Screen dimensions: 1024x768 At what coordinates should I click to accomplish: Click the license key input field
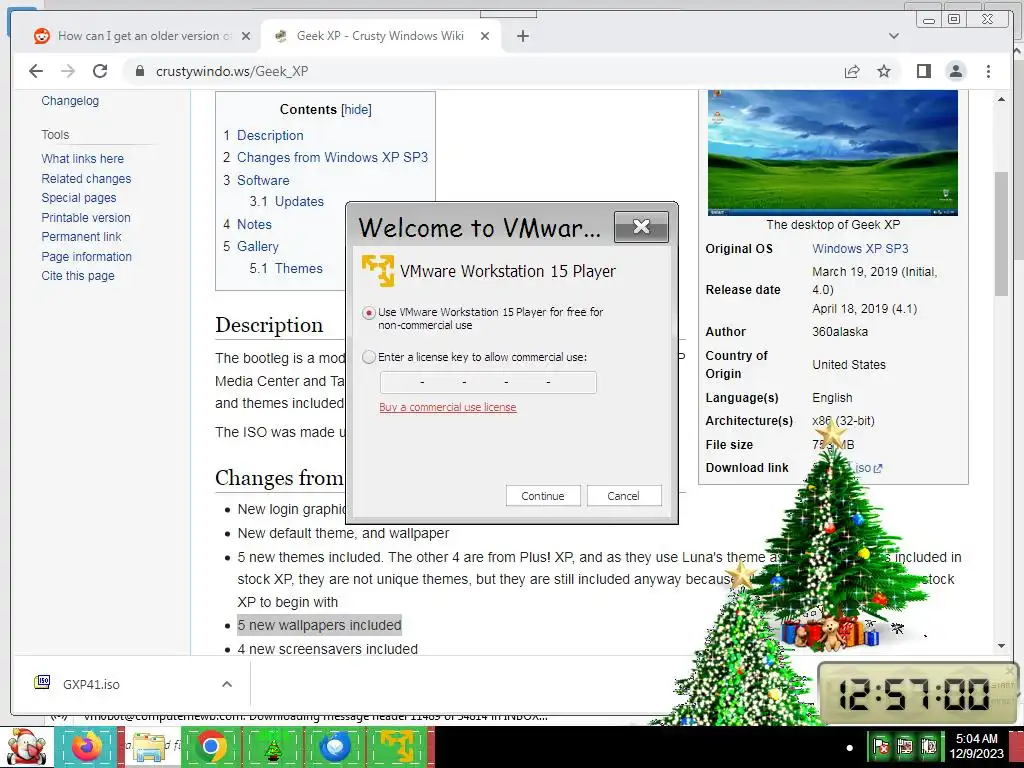tap(488, 382)
